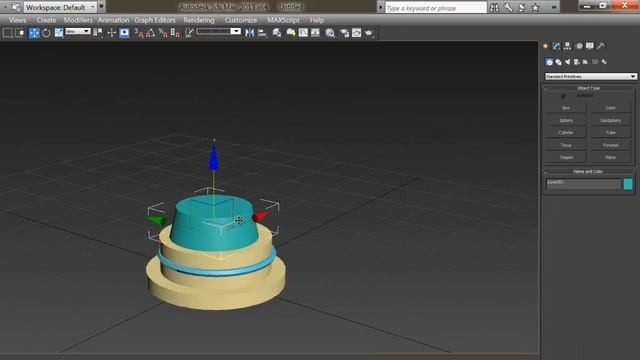Select the Helpers category icon

[x=585, y=62]
